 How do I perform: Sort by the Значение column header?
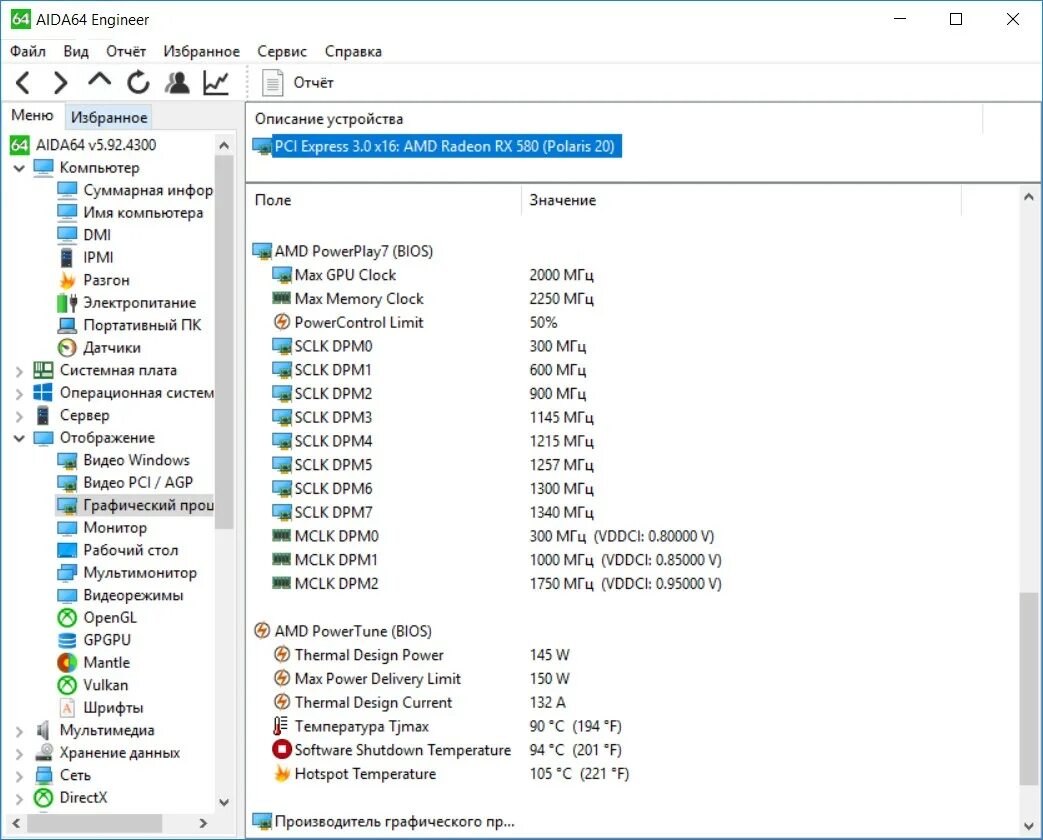point(742,200)
